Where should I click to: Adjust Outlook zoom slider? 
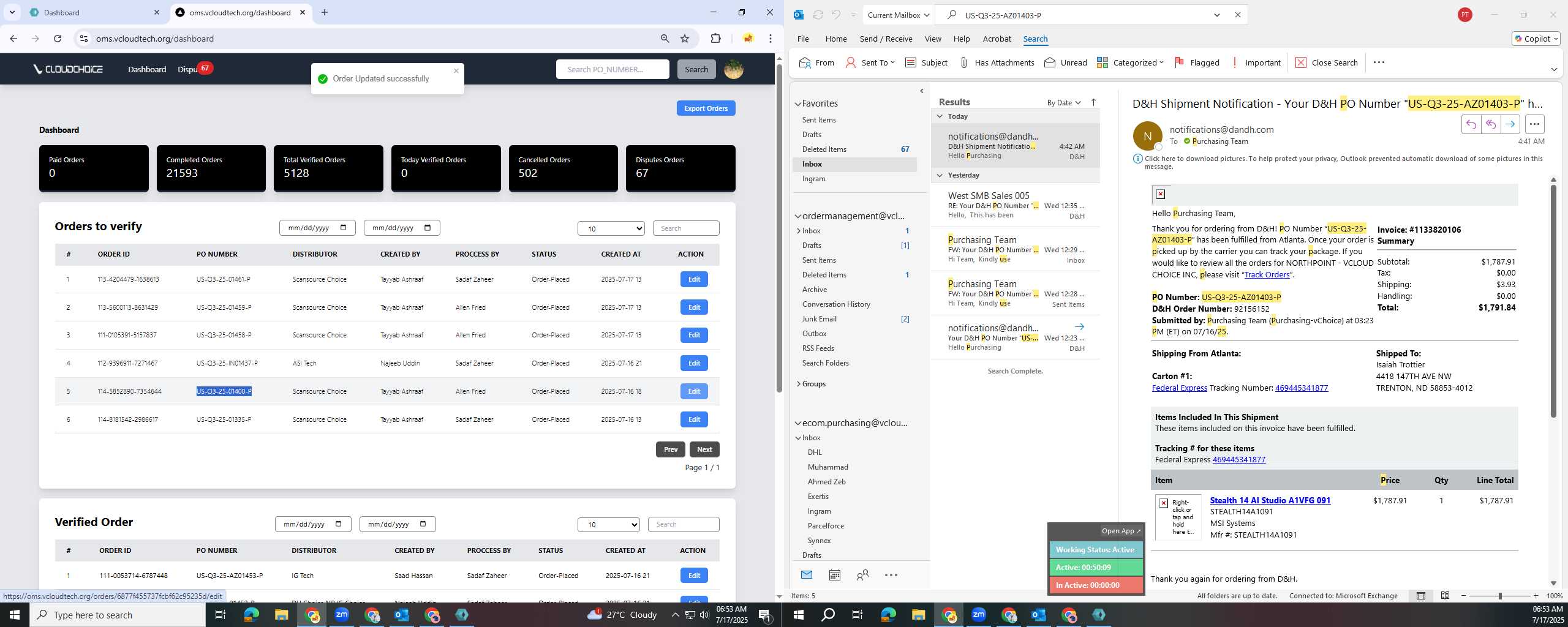(x=1499, y=596)
